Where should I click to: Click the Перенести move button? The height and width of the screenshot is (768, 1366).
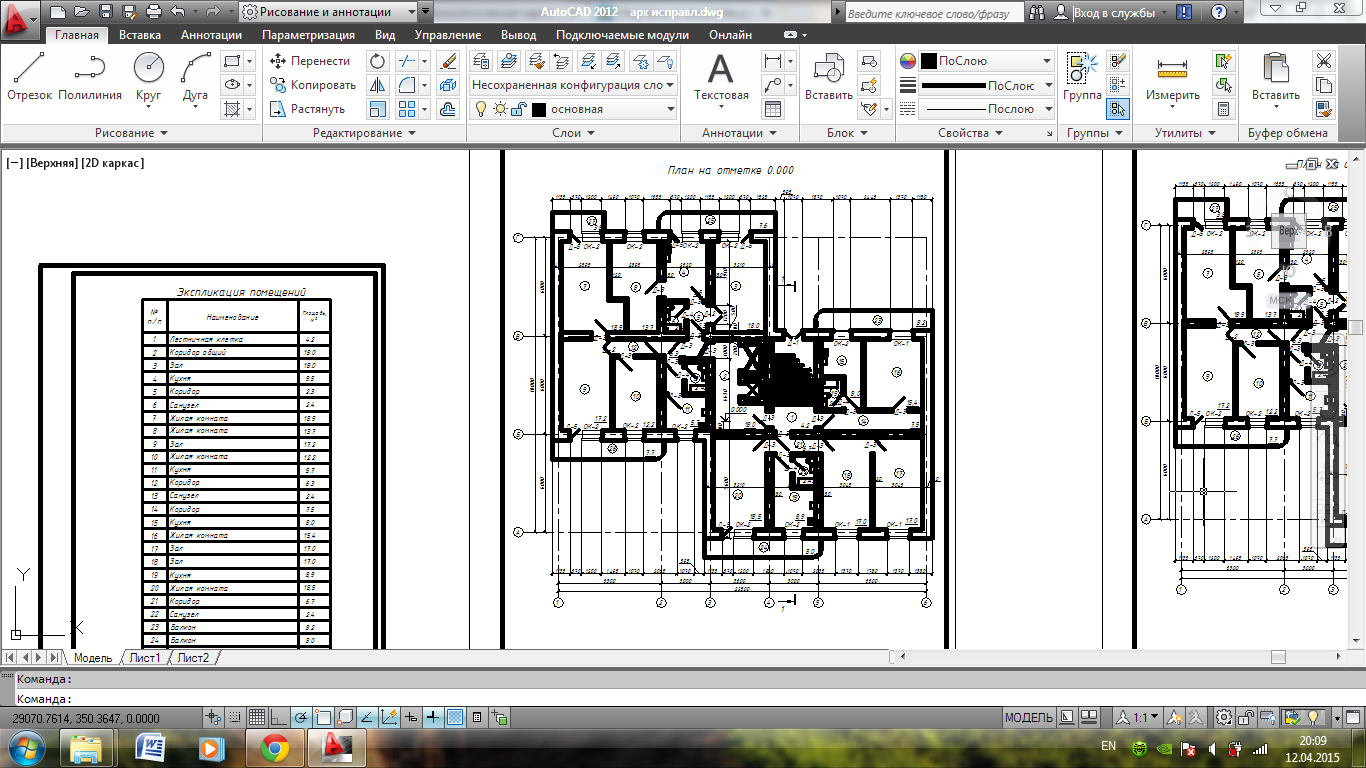(310, 61)
